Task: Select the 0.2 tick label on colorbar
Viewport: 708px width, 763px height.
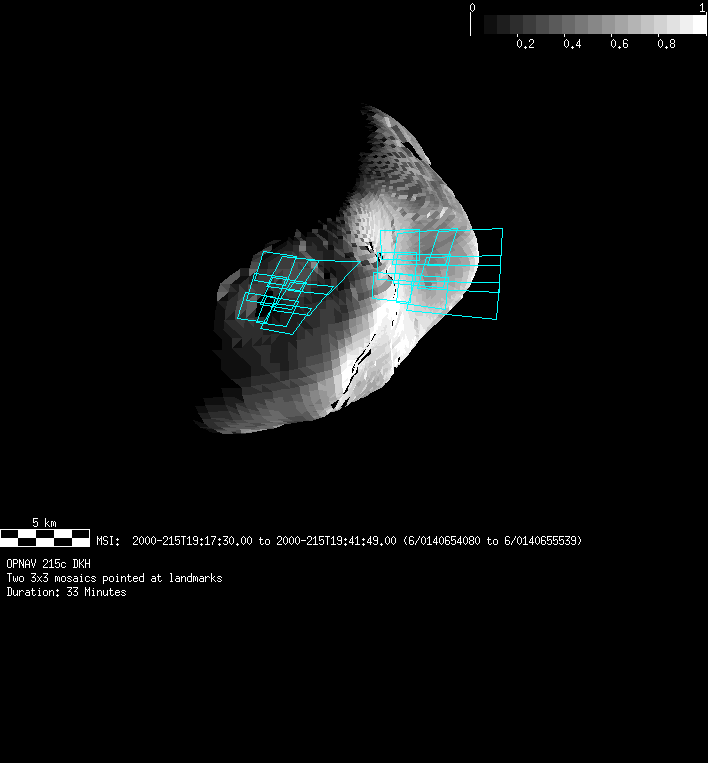Action: [525, 45]
